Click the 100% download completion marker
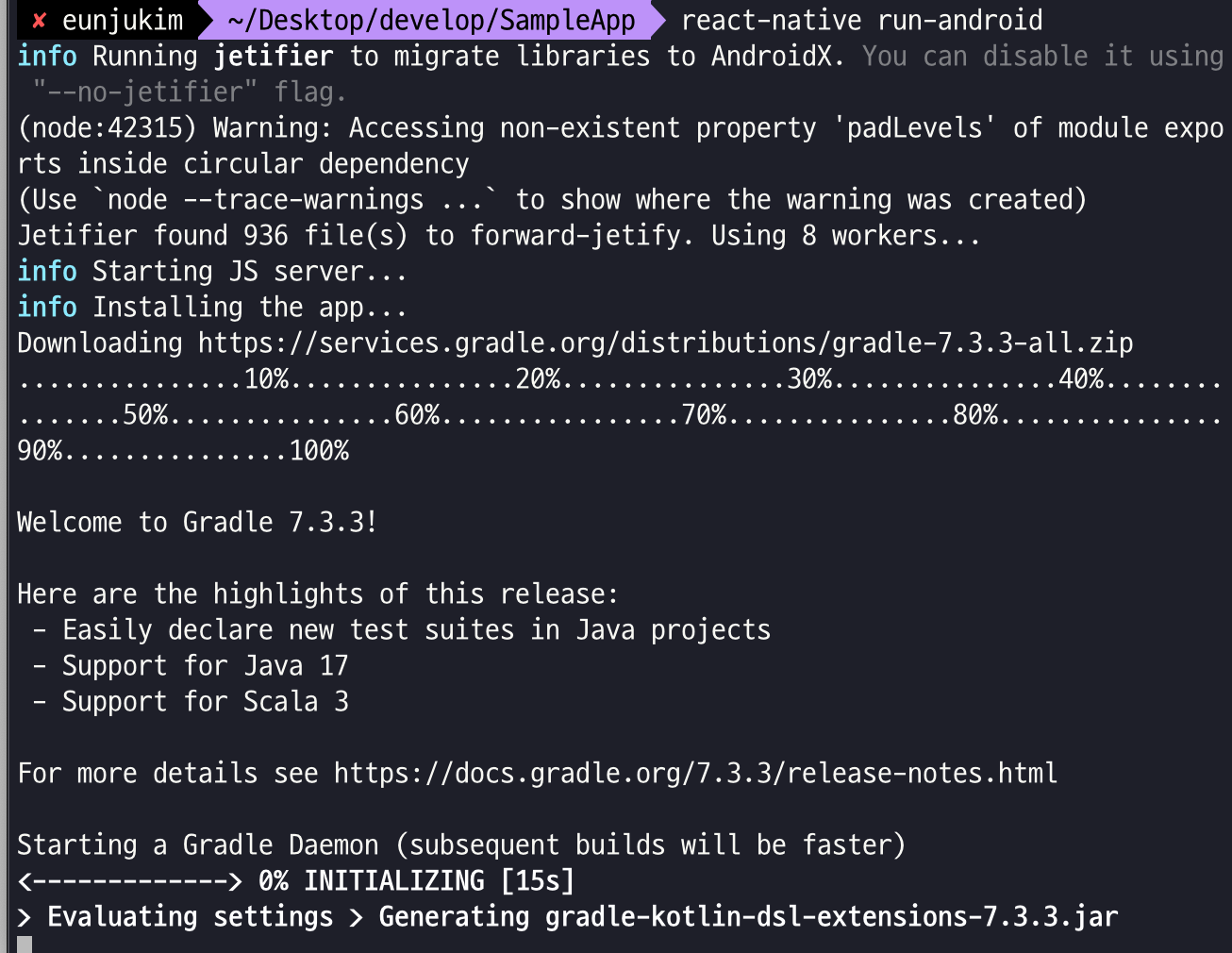The height and width of the screenshot is (953, 1232). click(319, 451)
